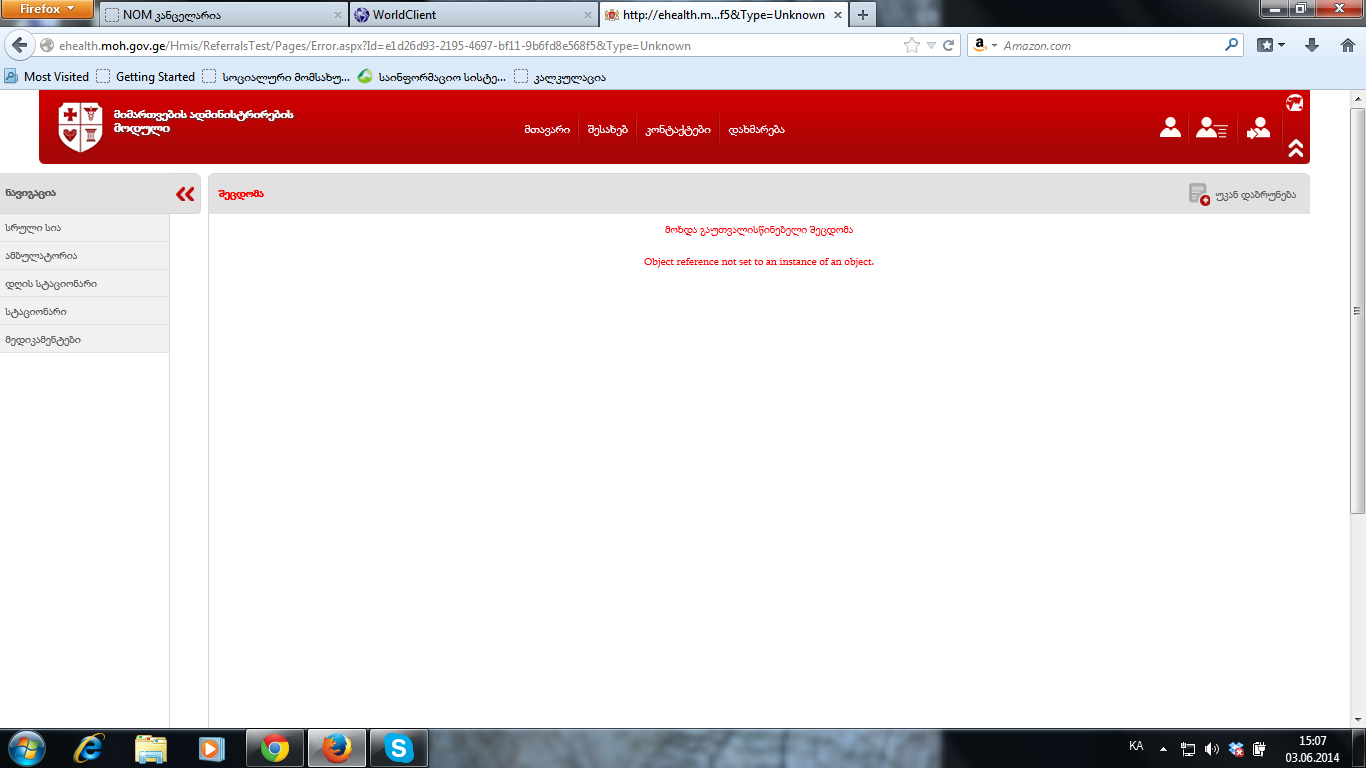Open the Firefox application menu dropdown
This screenshot has width=1366, height=768.
pyautogui.click(x=47, y=10)
